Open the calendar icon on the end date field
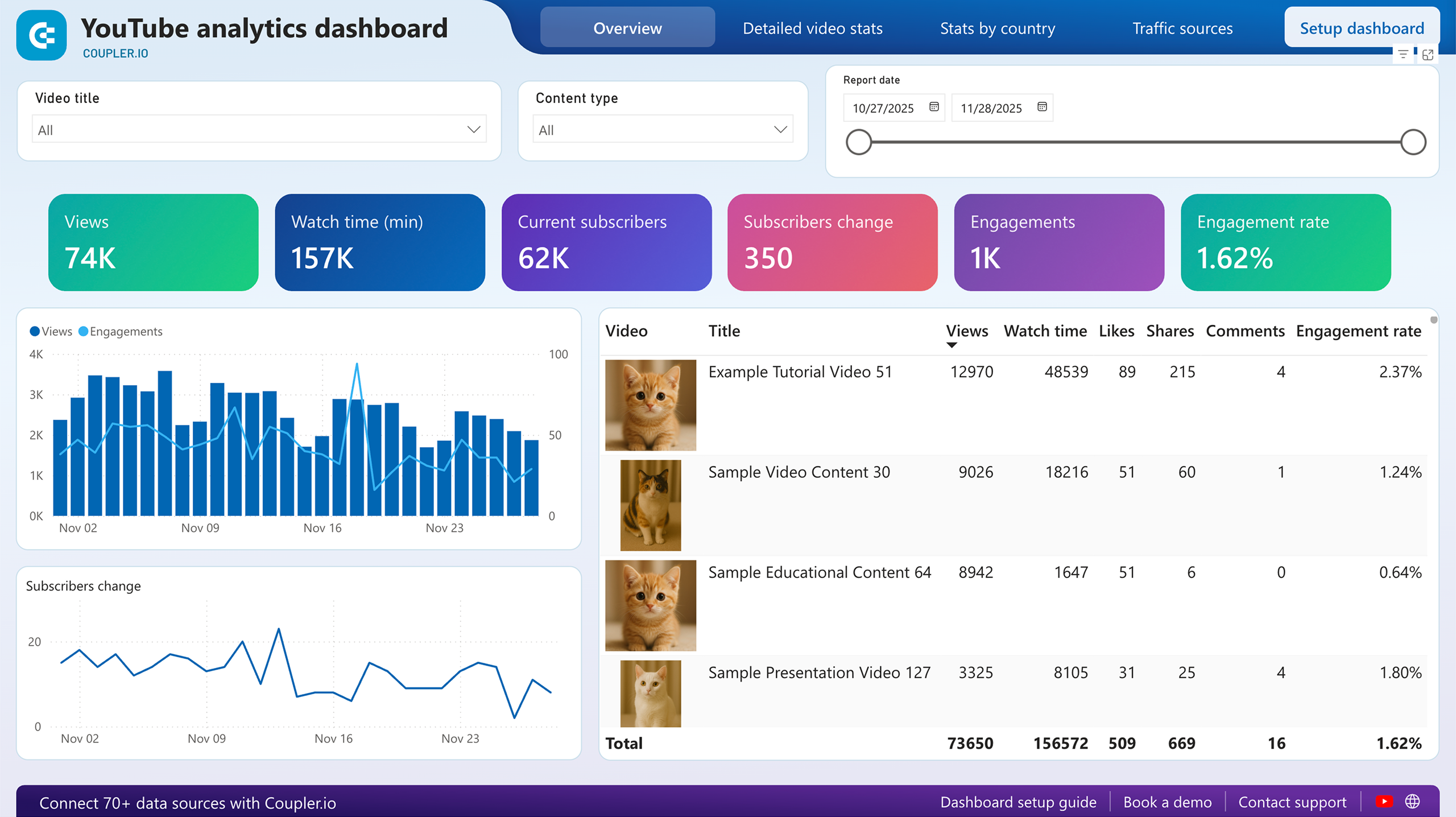Image resolution: width=1456 pixels, height=817 pixels. point(1042,107)
